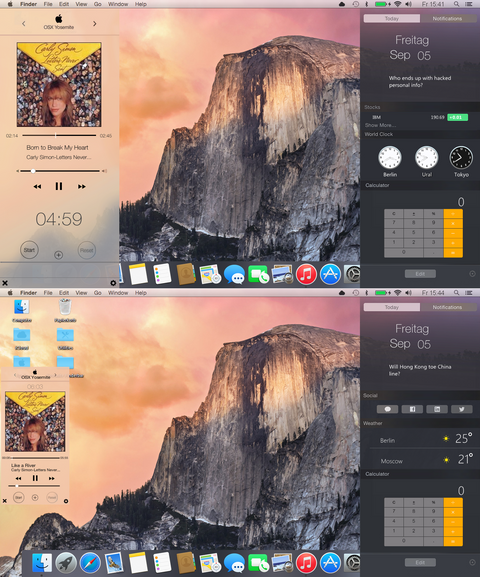Image resolution: width=480 pixels, height=577 pixels.
Task: Launch Safari compass icon in the dock
Action: (x=90, y=563)
